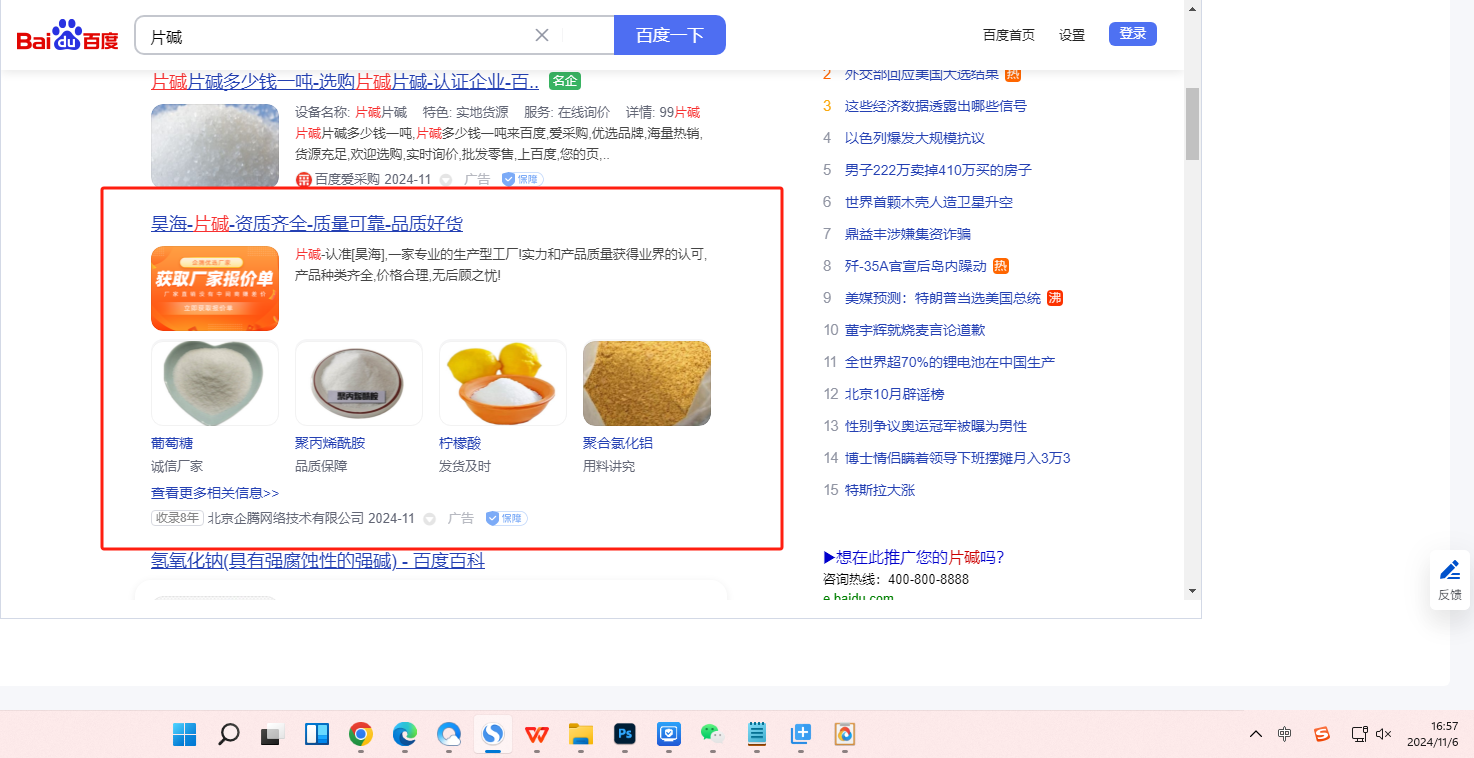Click the 聚丙烯酰胺 product link text

[330, 443]
